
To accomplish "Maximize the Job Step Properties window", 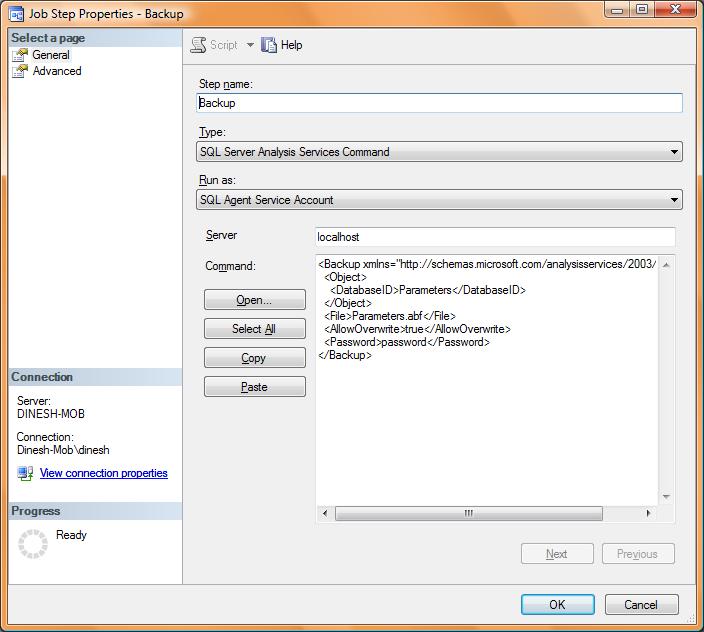I will (642, 9).
